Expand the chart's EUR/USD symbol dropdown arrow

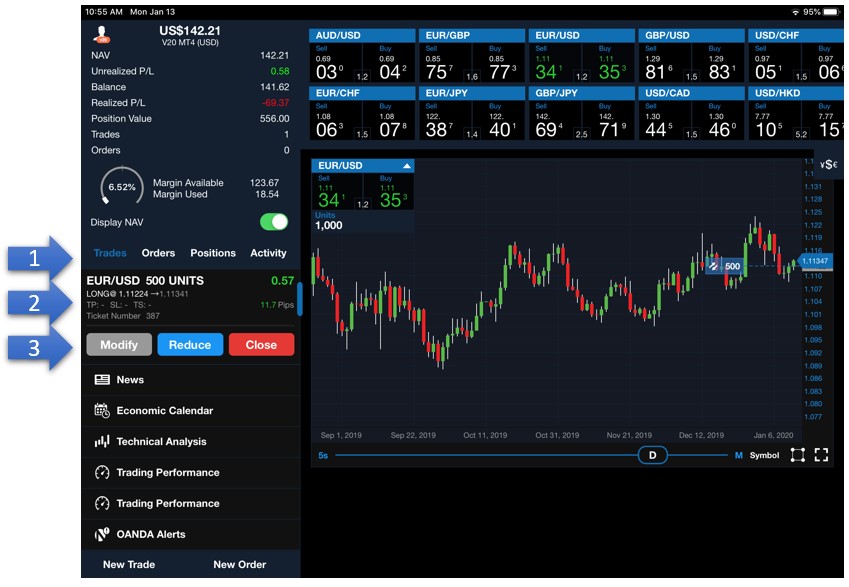407,166
